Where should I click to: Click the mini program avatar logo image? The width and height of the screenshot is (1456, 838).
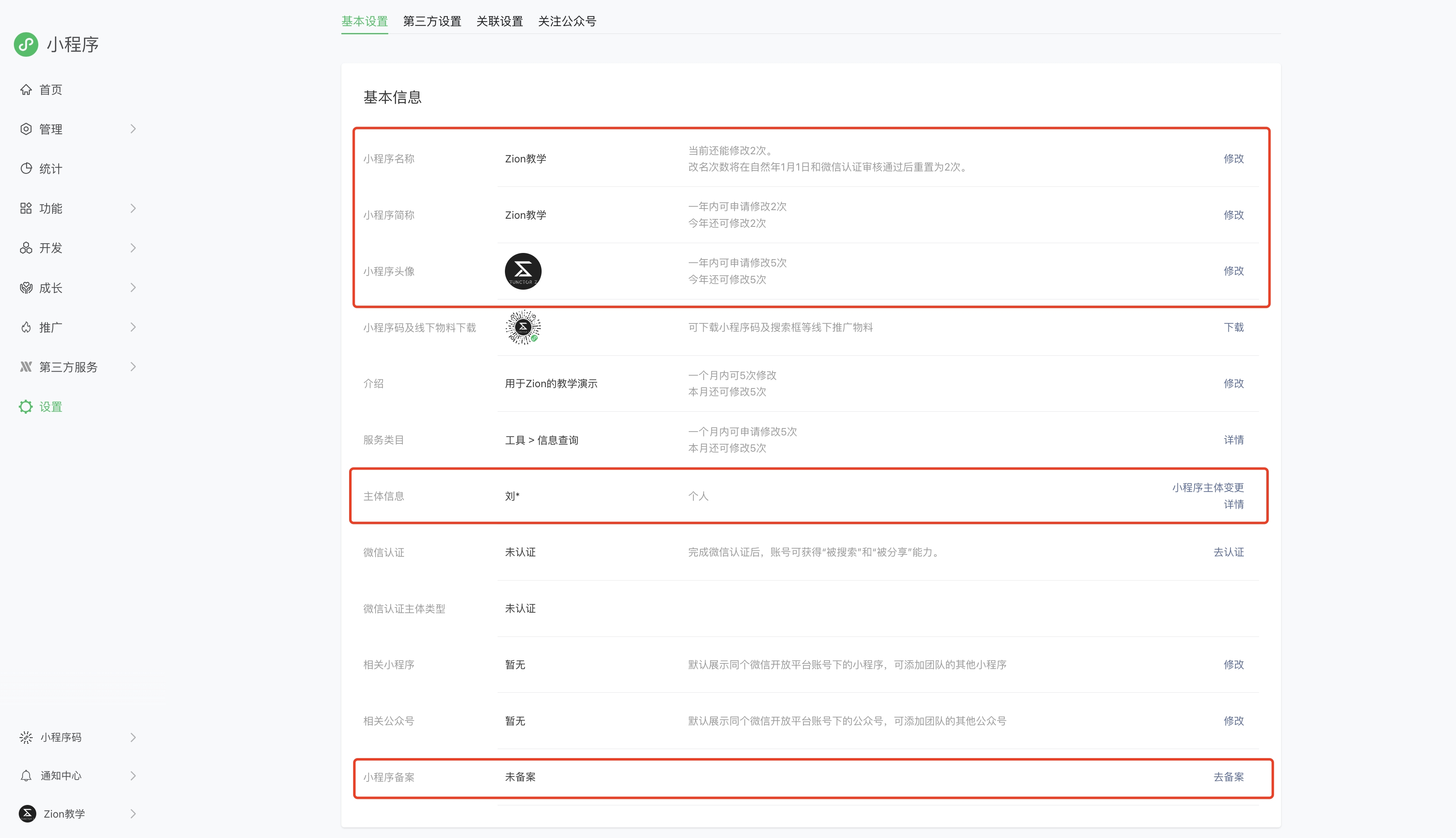[x=523, y=271]
